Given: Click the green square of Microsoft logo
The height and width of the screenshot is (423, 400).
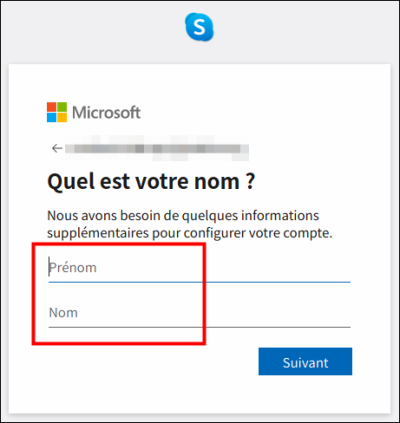Looking at the screenshot, I should coord(62,107).
